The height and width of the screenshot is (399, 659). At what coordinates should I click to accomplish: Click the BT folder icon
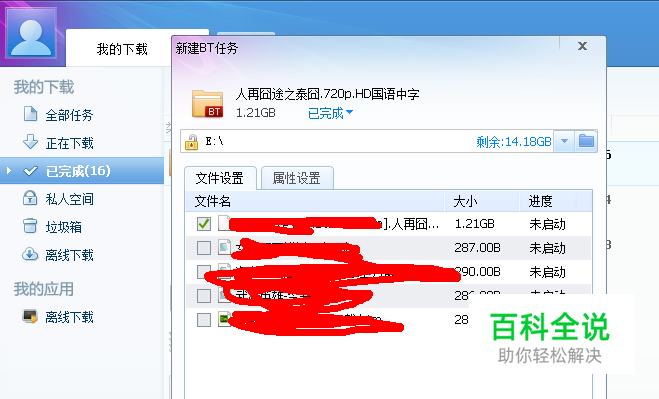[208, 103]
